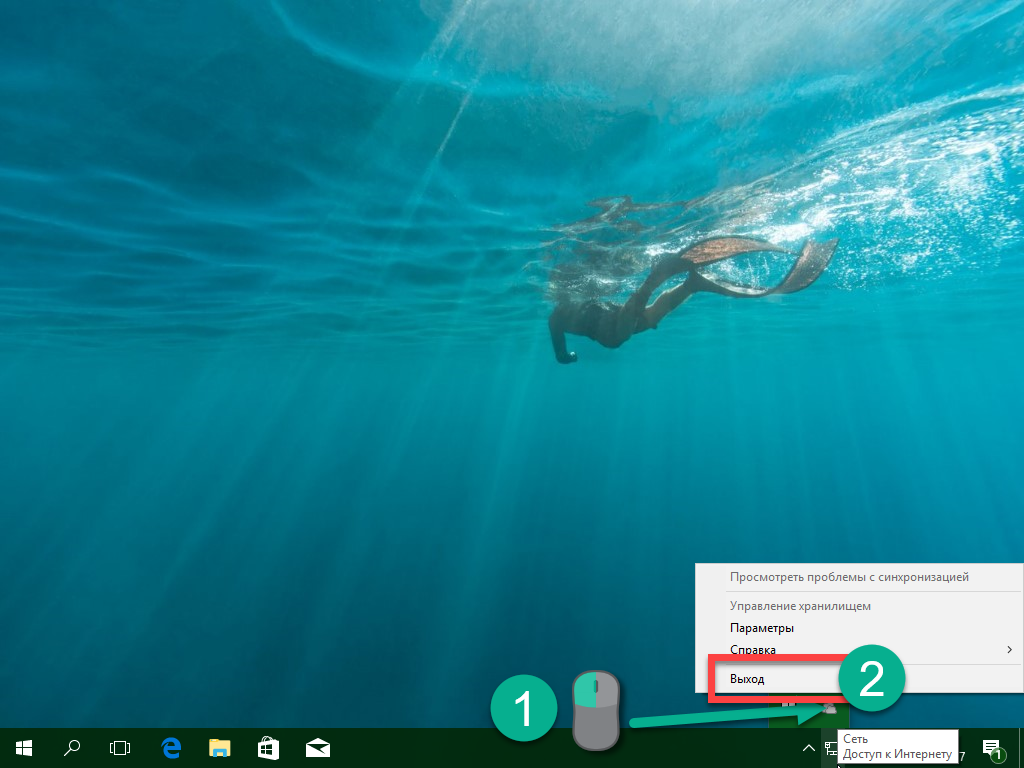This screenshot has height=768, width=1024.
Task: Open the Action Center notification icon
Action: [992, 747]
